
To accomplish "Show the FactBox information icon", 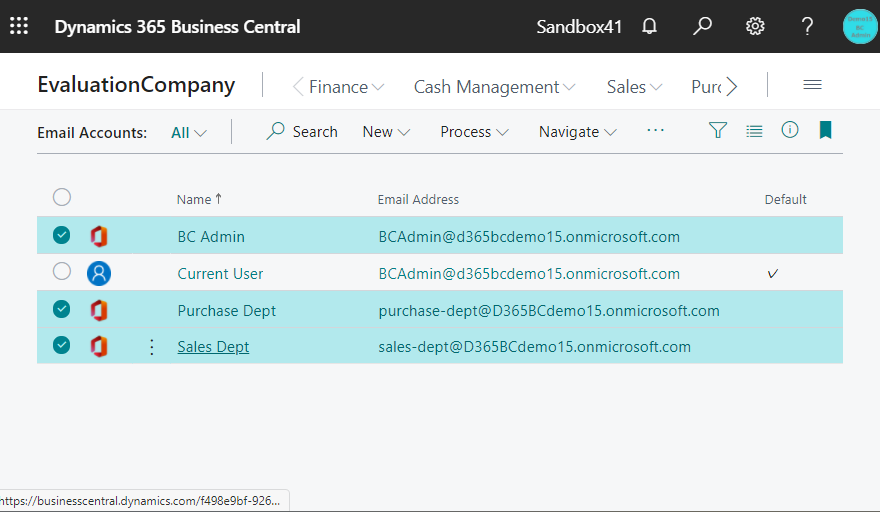I will tap(790, 130).
